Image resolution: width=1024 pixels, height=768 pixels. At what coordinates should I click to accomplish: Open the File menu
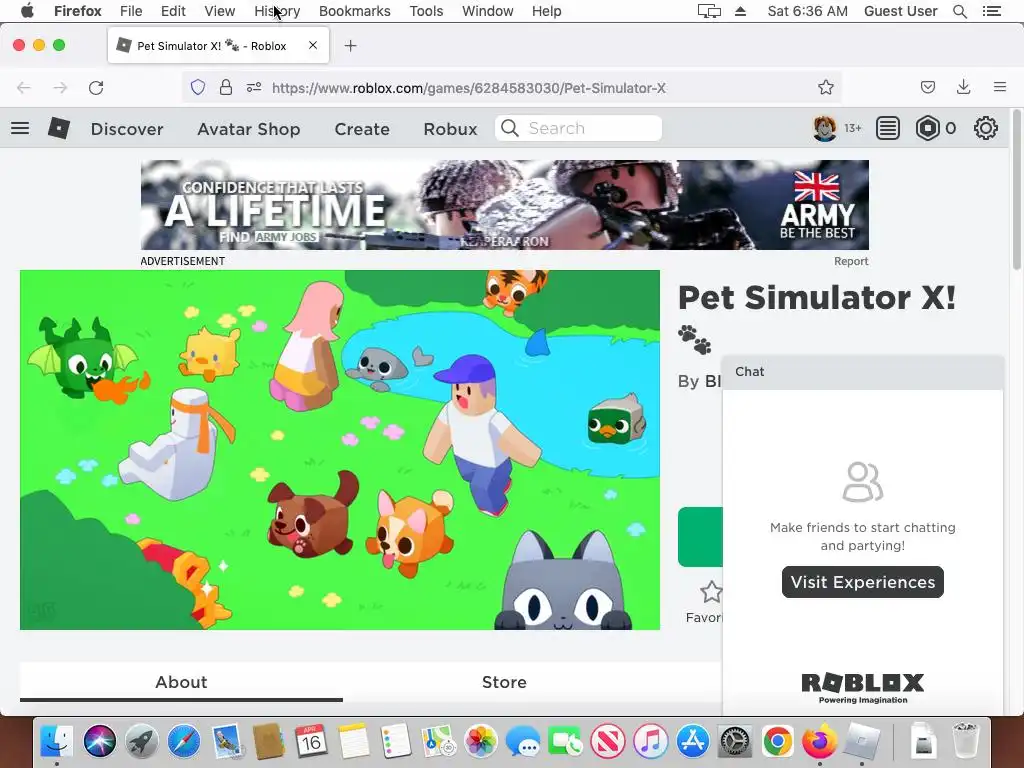[x=131, y=11]
